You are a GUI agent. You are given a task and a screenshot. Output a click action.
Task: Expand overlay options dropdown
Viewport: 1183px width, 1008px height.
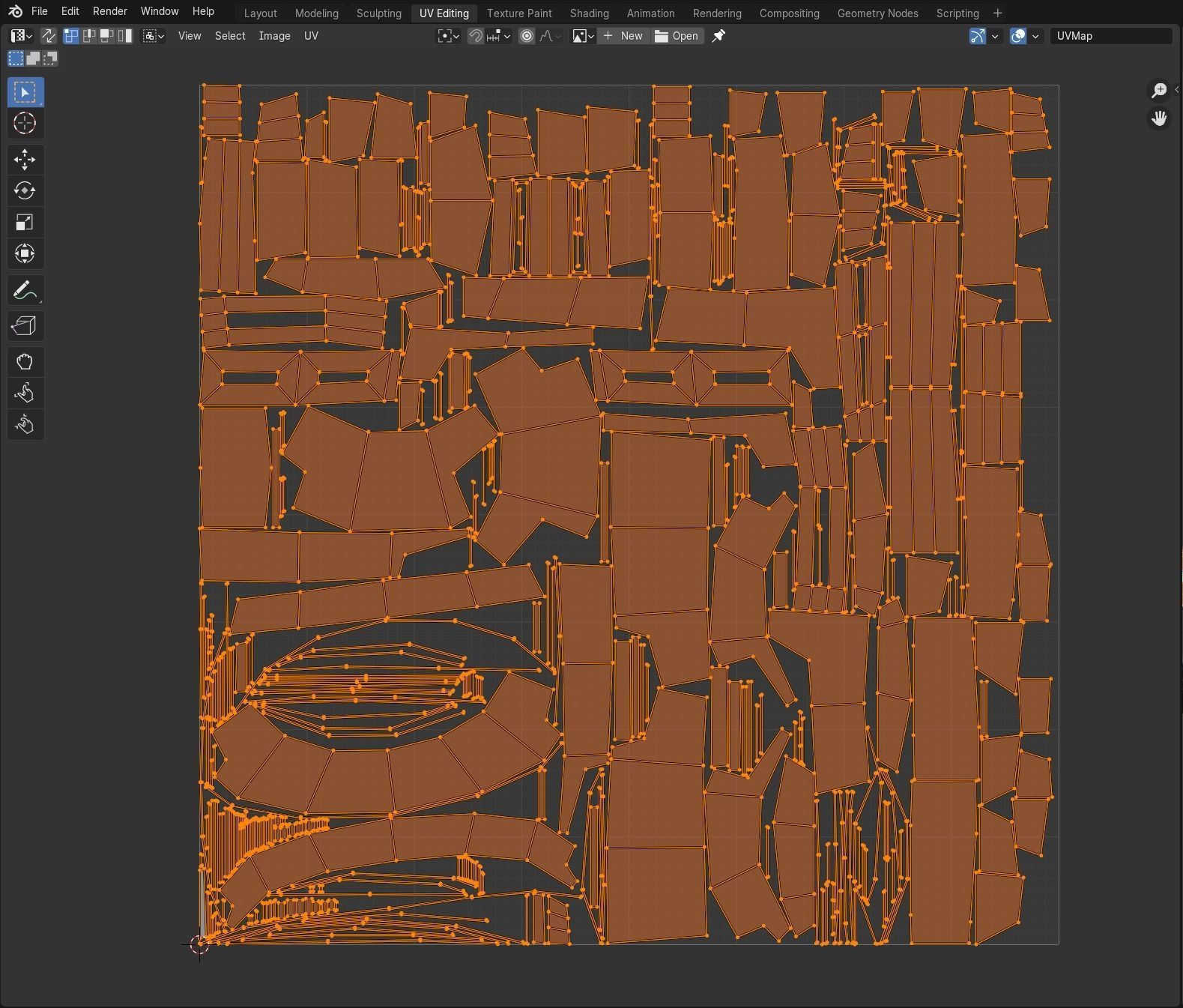click(x=1035, y=36)
